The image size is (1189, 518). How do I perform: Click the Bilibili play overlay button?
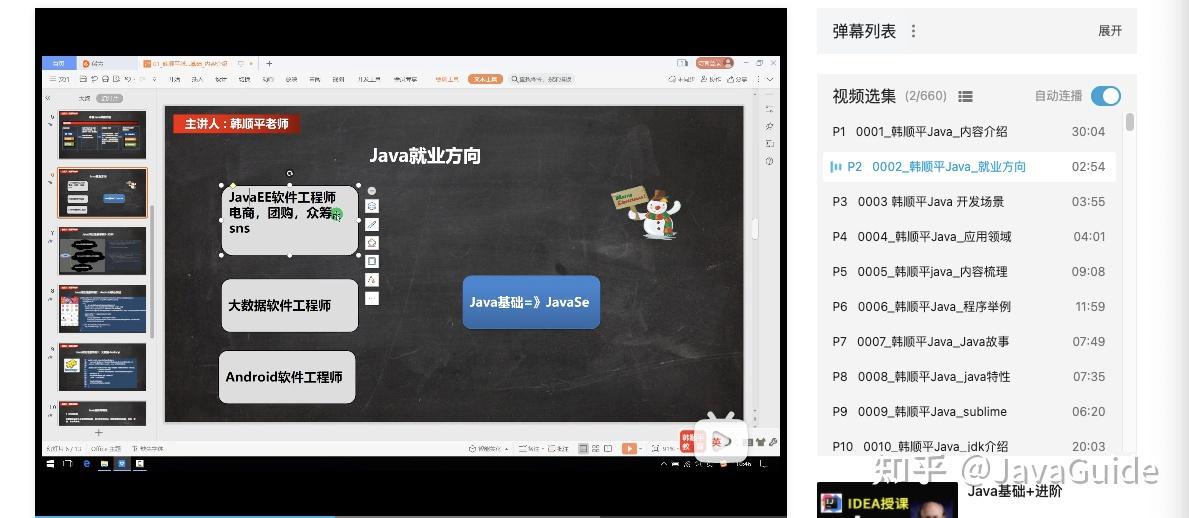coord(721,438)
